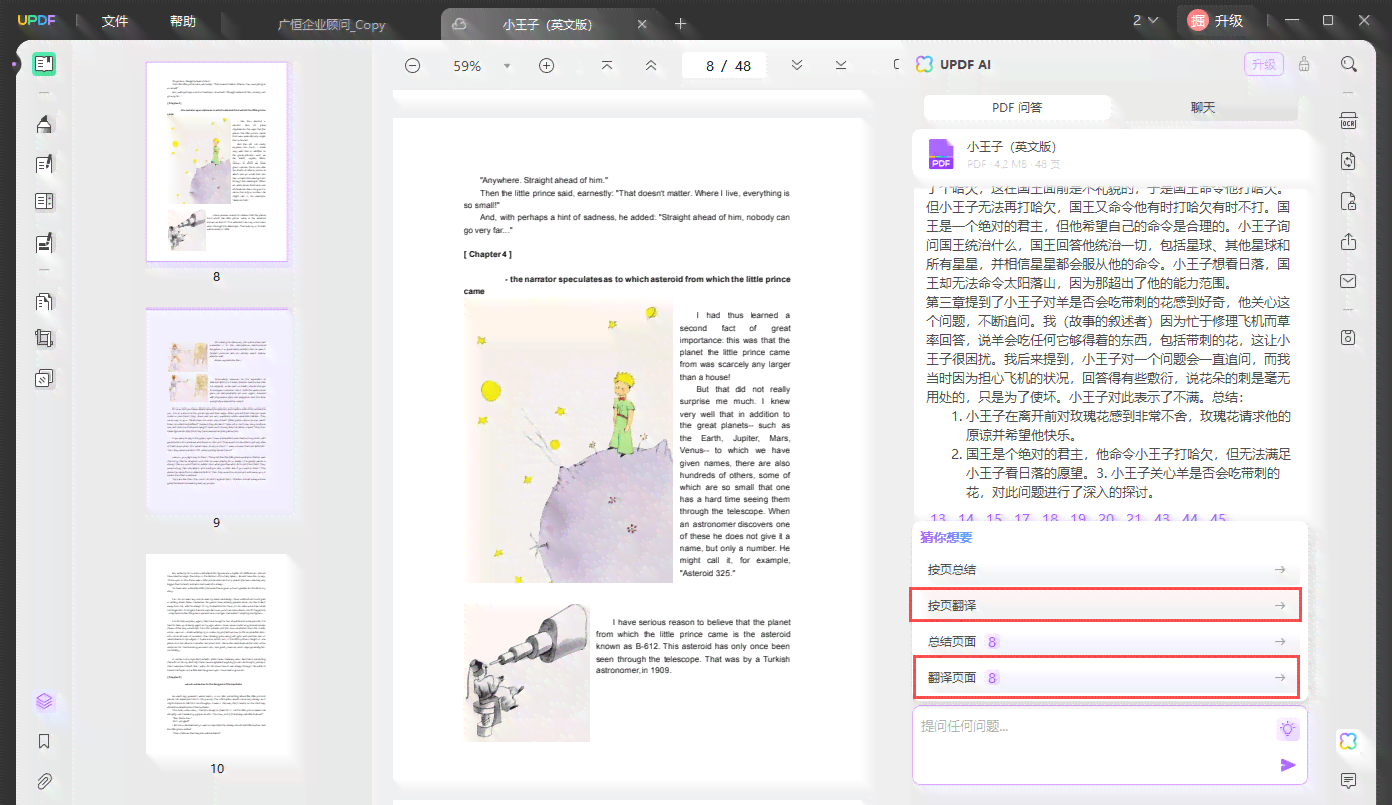Click the cloud icon on active tab

click(x=459, y=23)
